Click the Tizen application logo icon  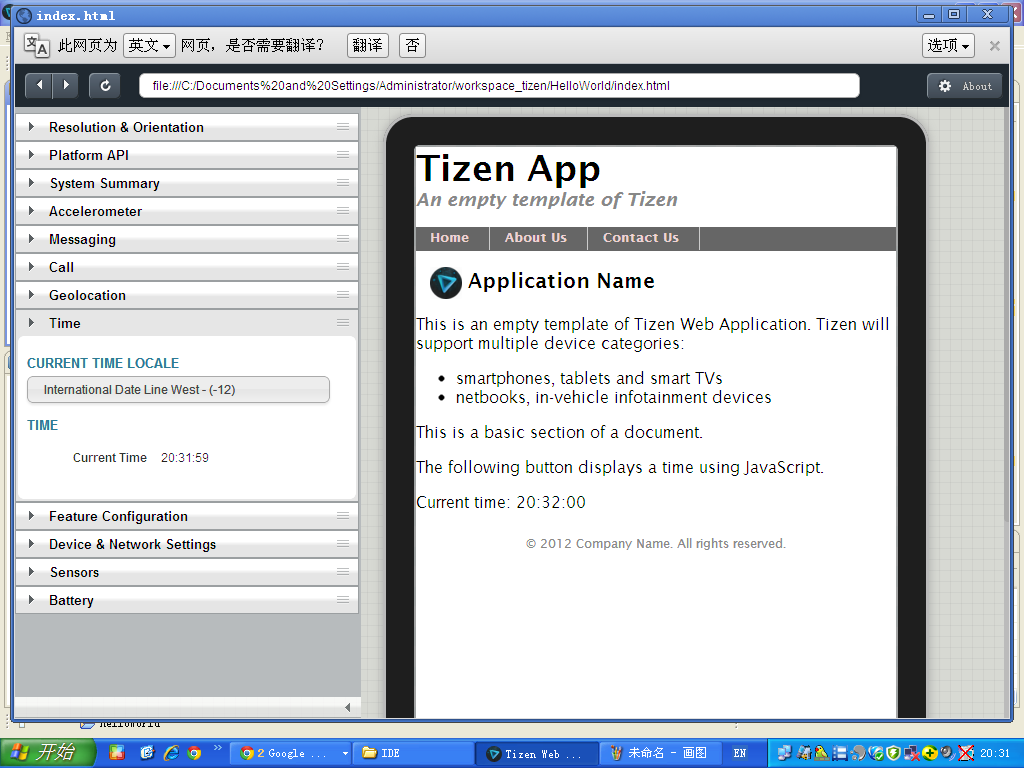point(446,283)
